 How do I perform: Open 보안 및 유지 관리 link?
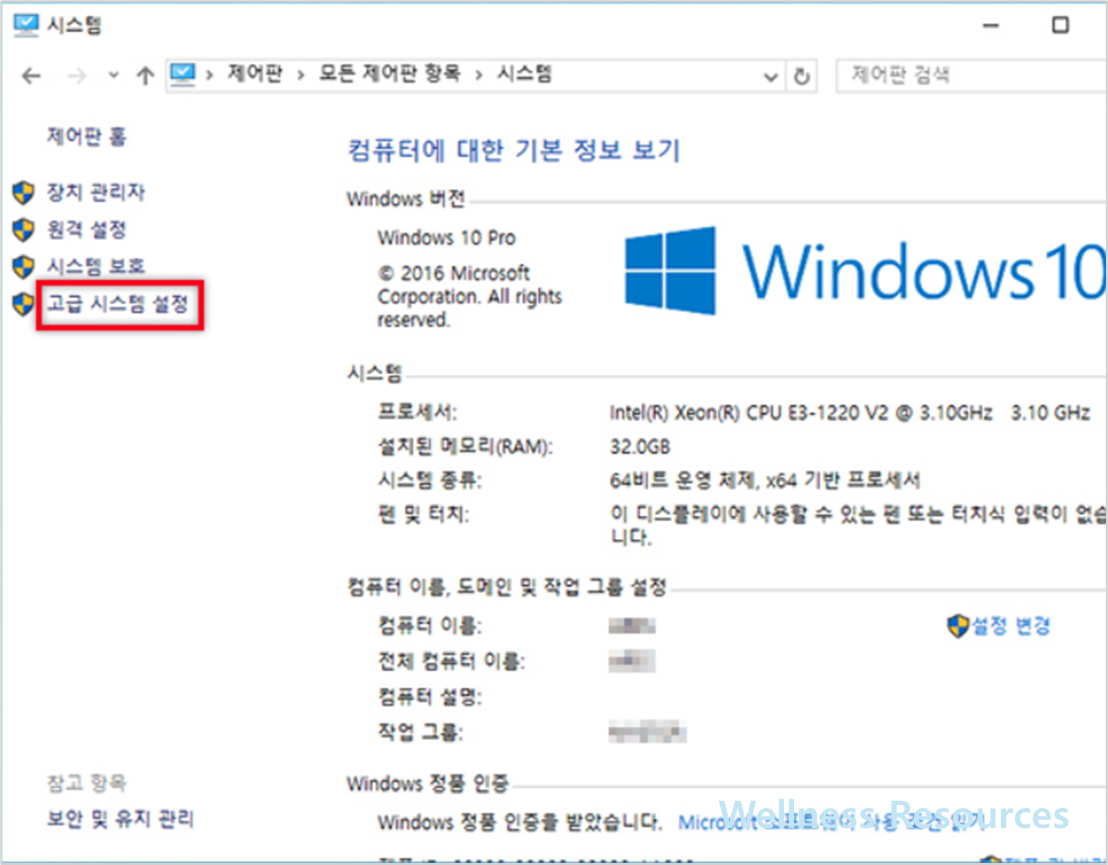(120, 819)
